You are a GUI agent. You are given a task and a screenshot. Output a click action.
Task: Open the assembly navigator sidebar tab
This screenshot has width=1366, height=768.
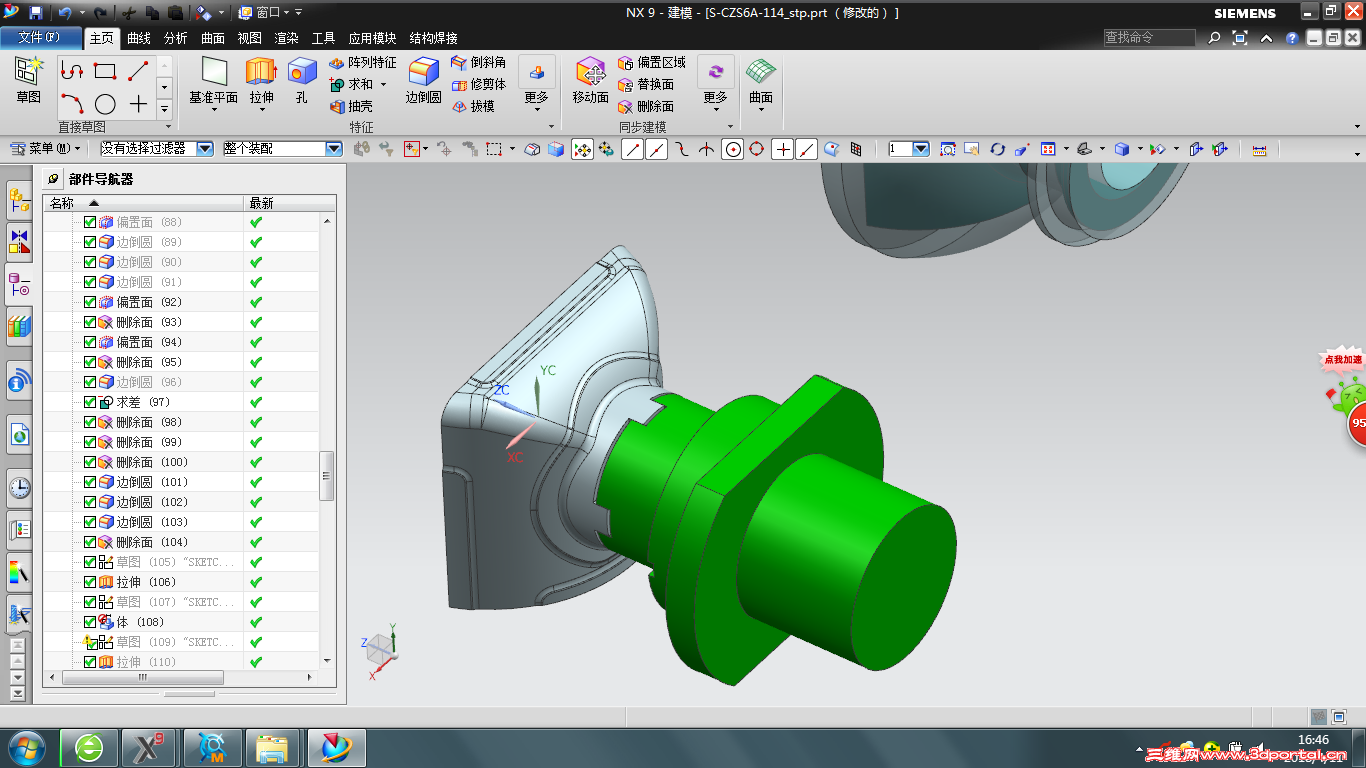point(19,200)
